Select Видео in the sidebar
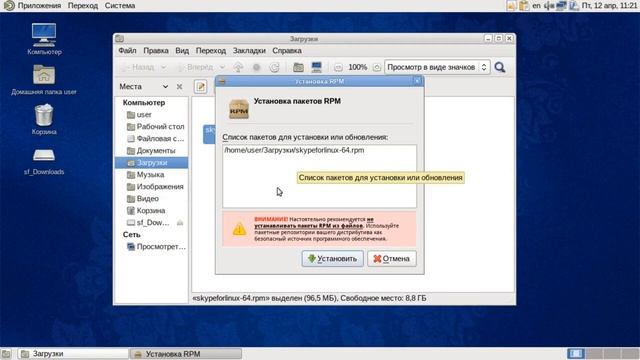 pyautogui.click(x=152, y=199)
